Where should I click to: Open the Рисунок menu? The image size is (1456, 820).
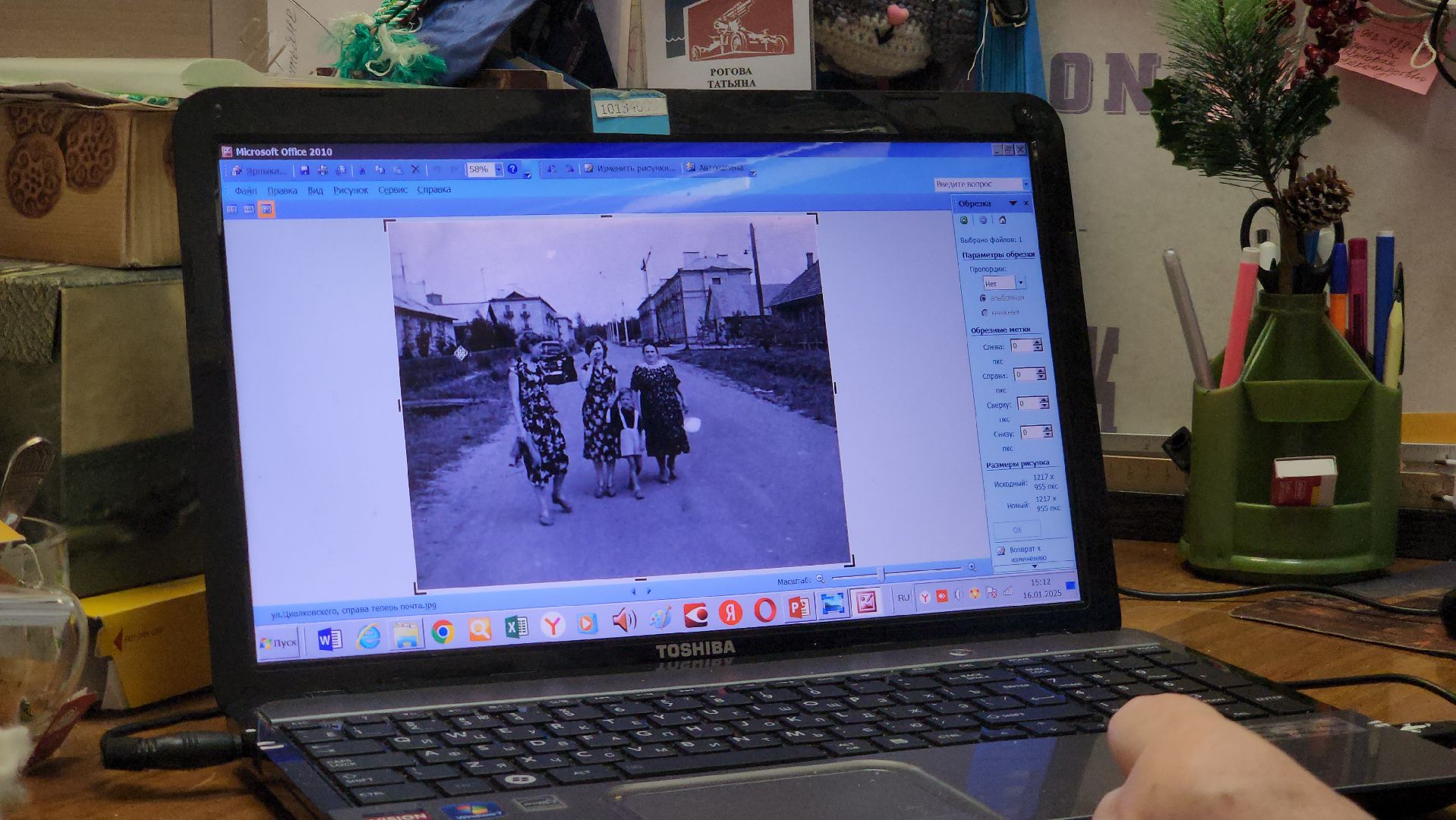point(350,190)
